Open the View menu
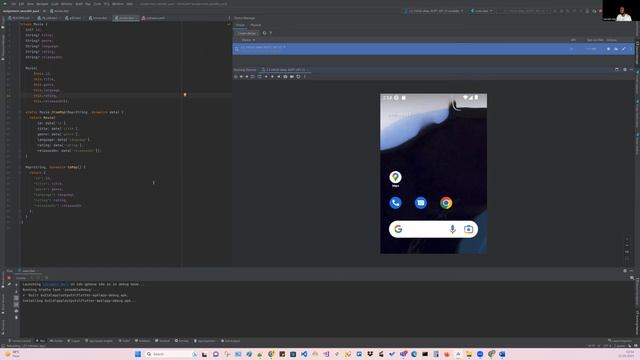Viewport: 640px width, 360px height. [x=30, y=4]
